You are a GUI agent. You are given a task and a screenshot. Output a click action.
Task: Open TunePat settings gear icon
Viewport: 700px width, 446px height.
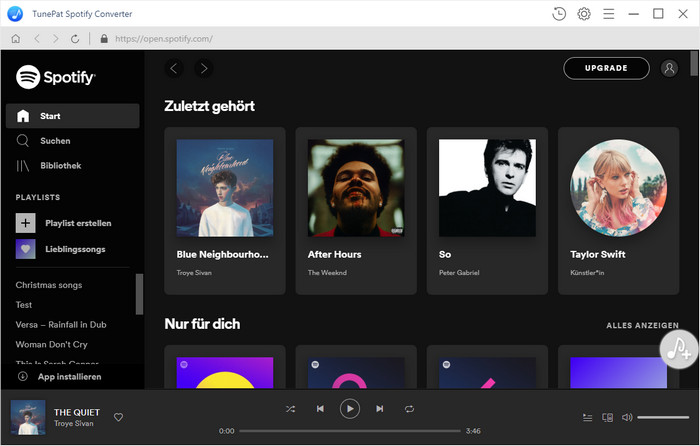(583, 14)
